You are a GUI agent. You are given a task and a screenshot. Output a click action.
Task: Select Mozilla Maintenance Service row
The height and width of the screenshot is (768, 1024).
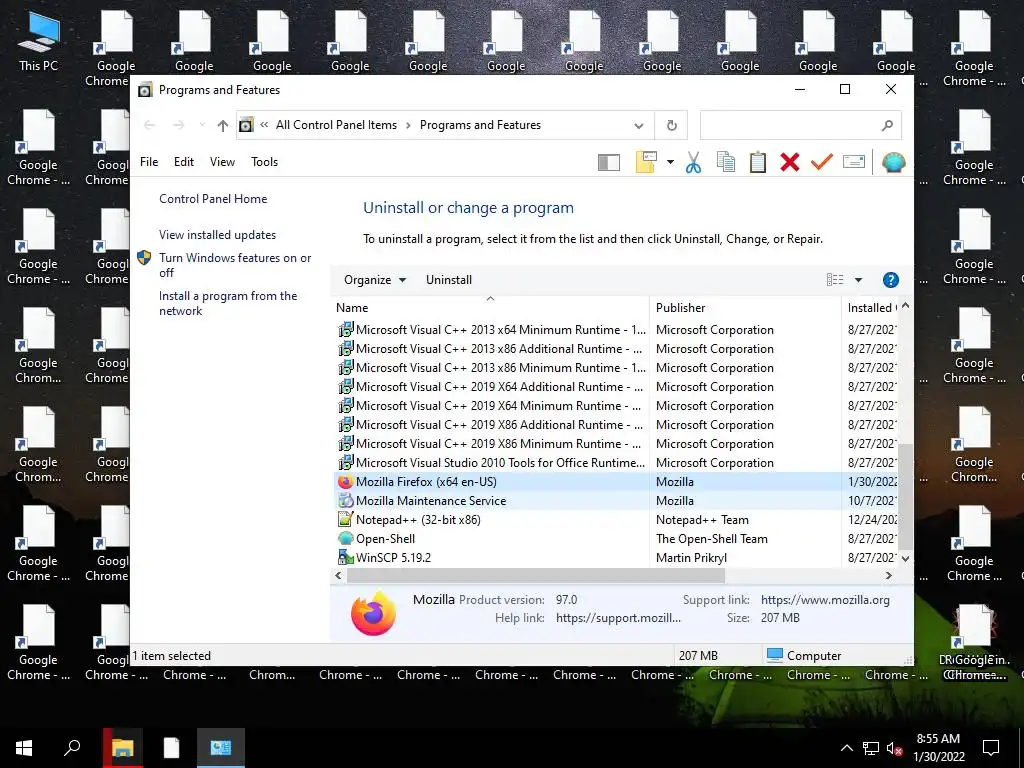tap(616, 501)
